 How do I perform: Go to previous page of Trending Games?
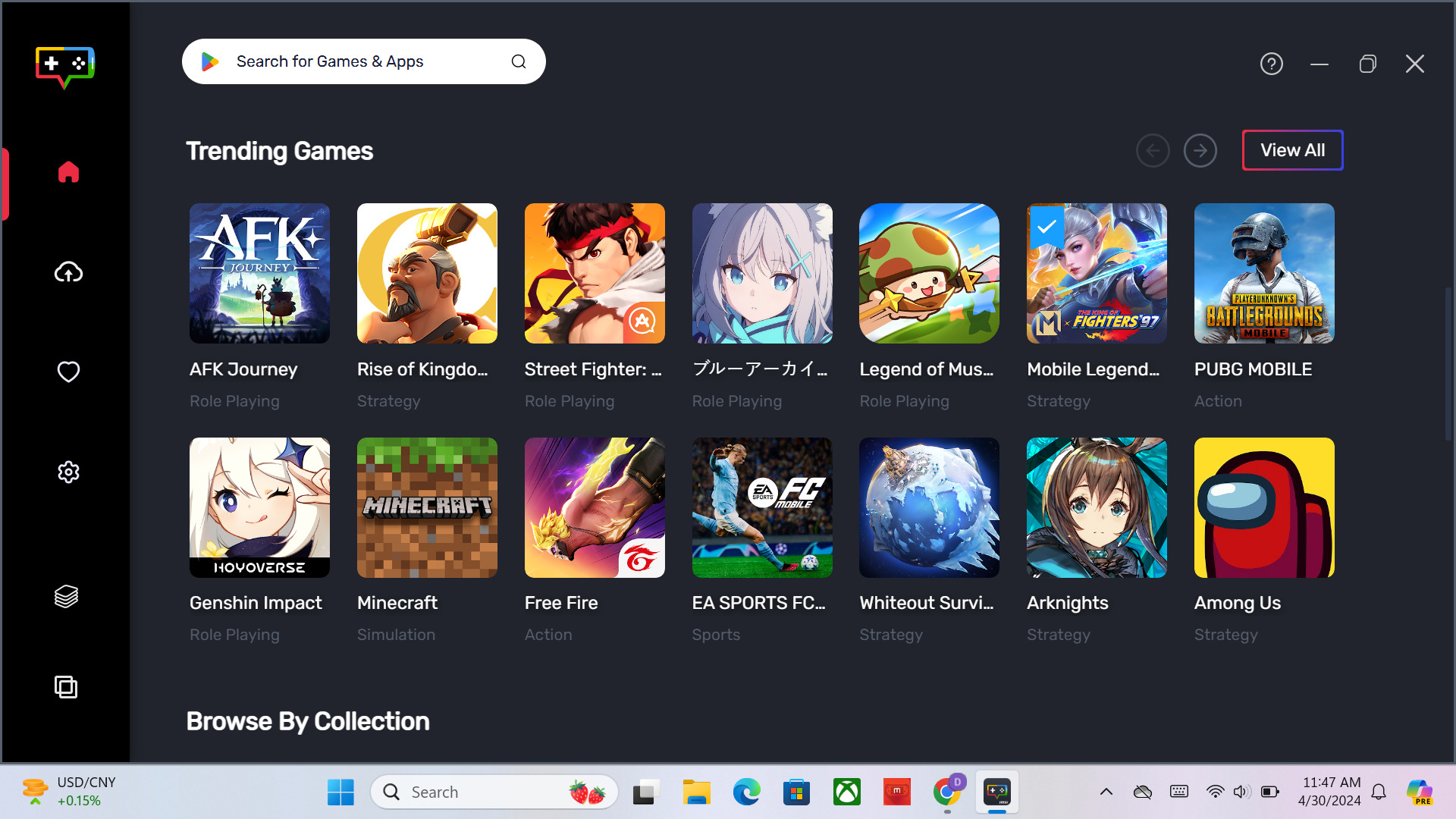point(1153,151)
